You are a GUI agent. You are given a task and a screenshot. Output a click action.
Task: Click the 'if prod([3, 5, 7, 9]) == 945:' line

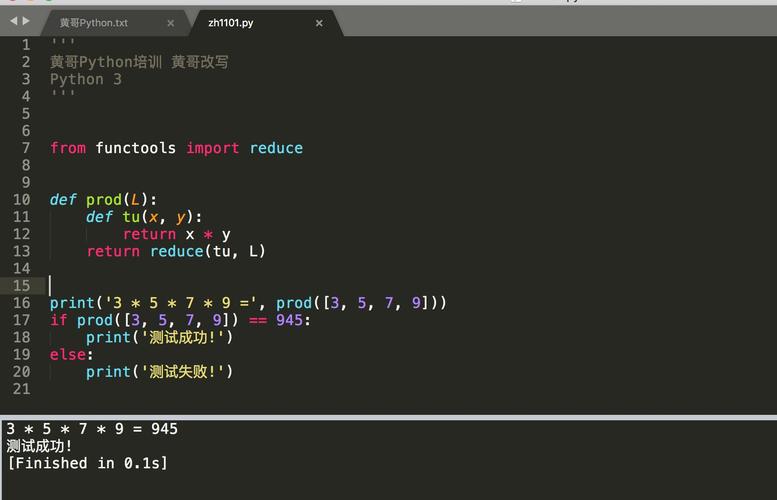coord(180,320)
